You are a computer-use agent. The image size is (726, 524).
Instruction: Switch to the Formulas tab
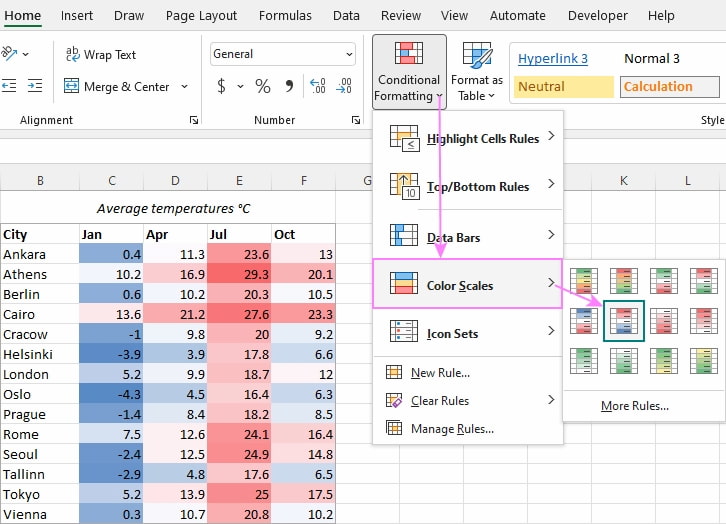click(x=285, y=15)
